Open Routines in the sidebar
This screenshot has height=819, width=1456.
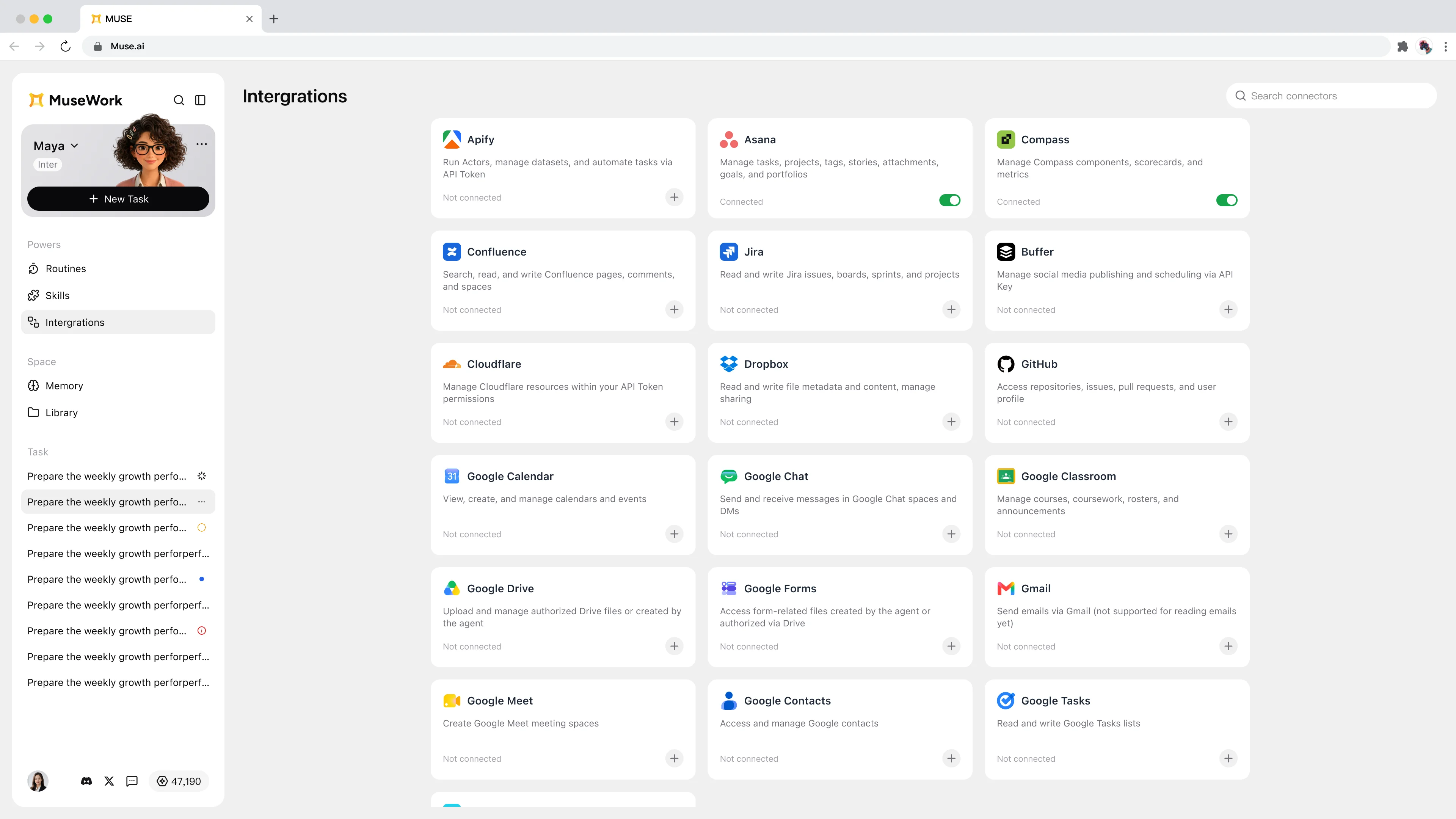[118, 268]
